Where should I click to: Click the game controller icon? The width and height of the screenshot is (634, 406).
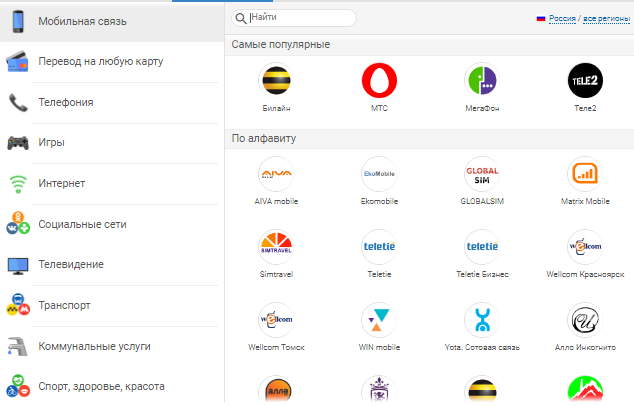pos(18,143)
